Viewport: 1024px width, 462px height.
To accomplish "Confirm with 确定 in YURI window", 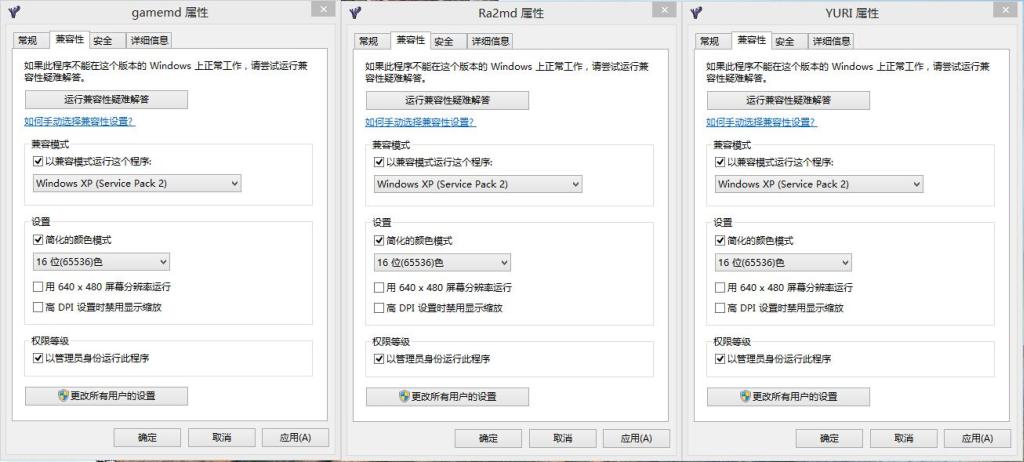I will click(x=829, y=438).
